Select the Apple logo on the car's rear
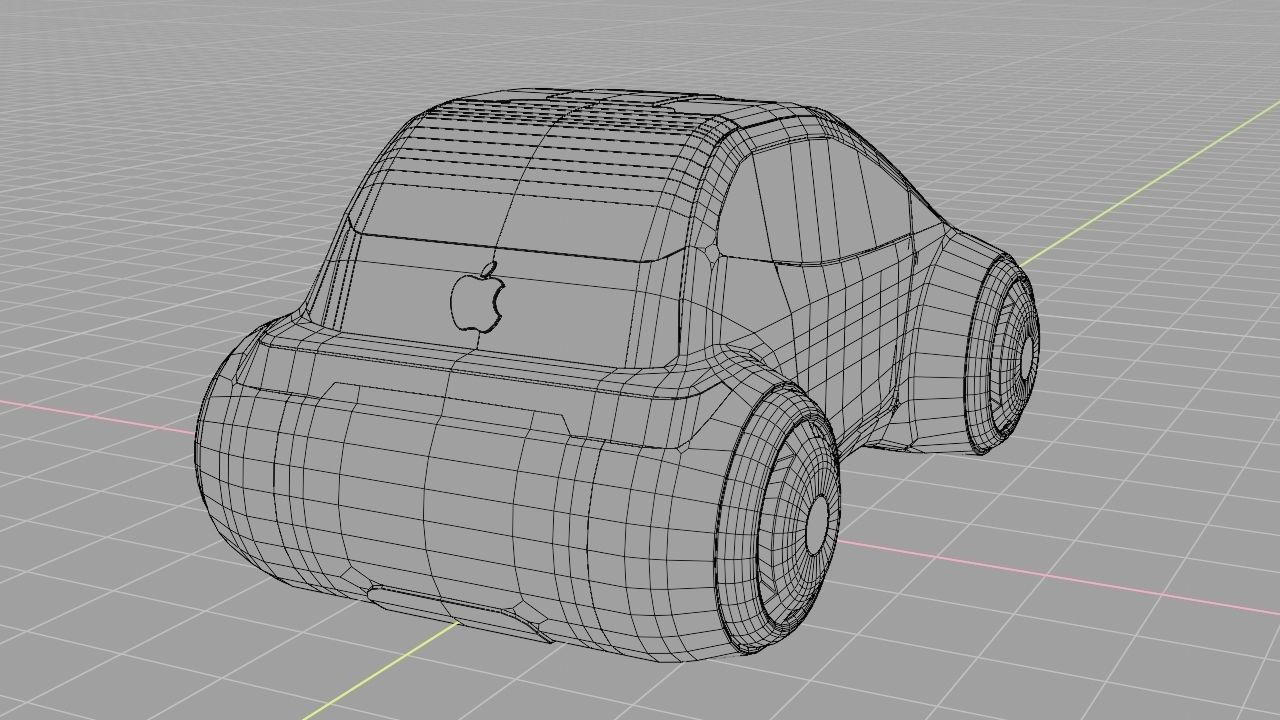 [478, 297]
